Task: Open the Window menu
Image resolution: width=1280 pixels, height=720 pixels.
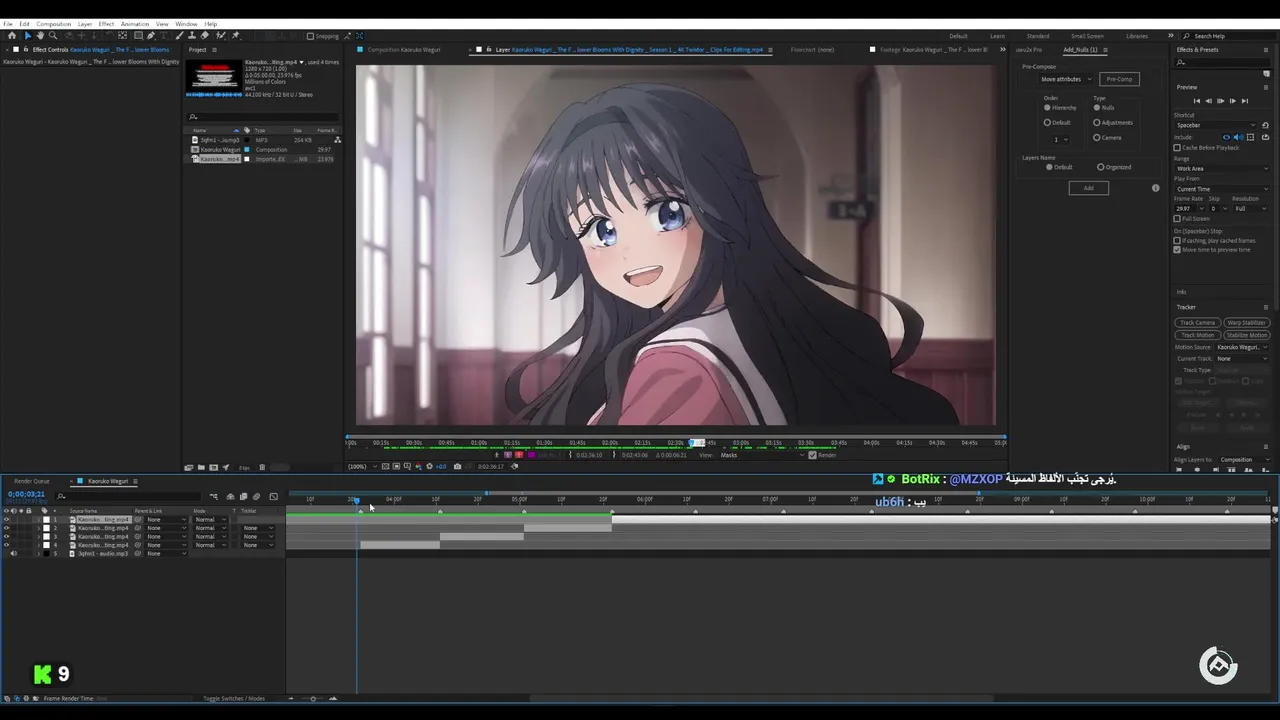Action: coord(186,24)
